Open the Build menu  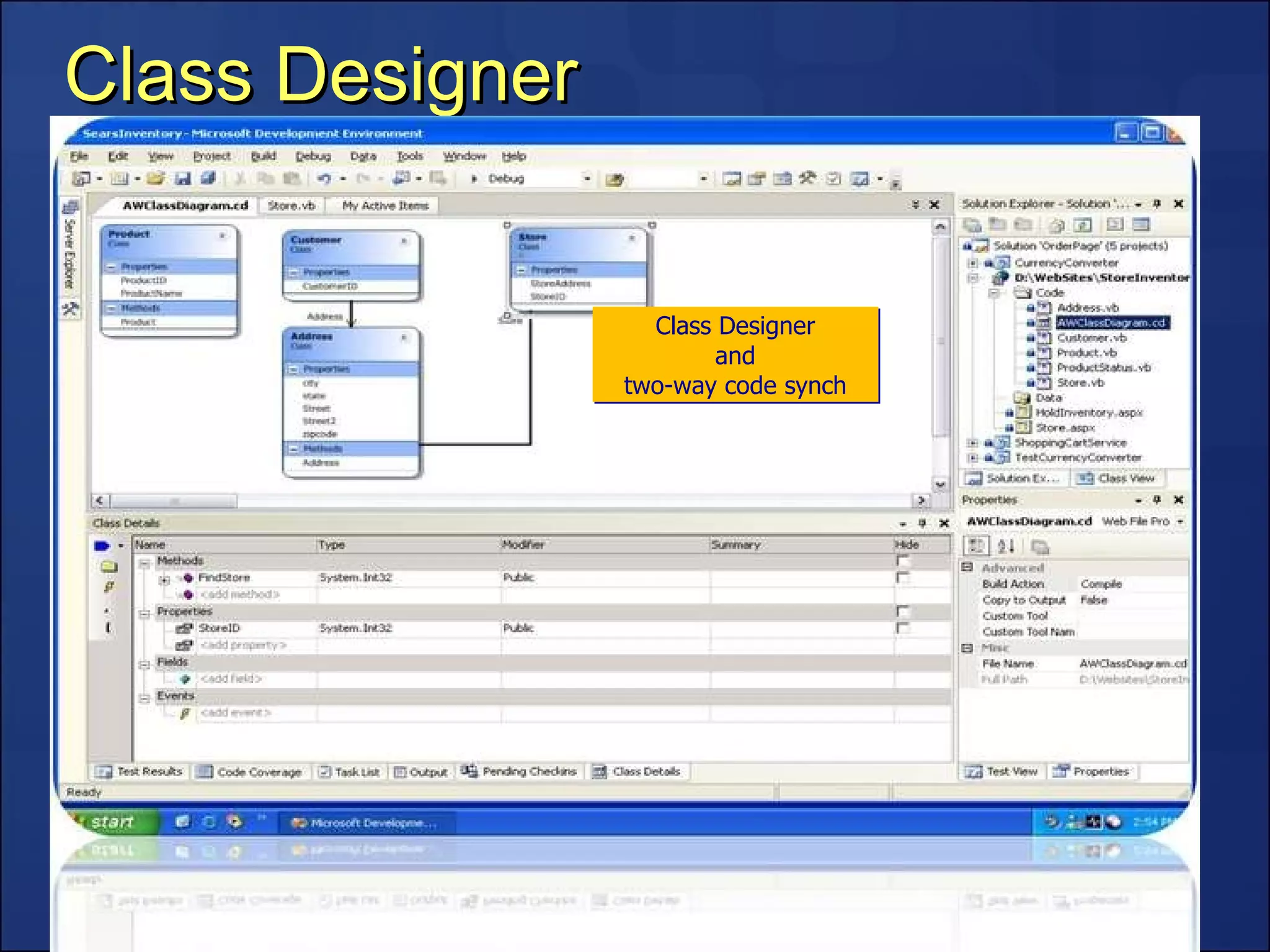click(264, 156)
